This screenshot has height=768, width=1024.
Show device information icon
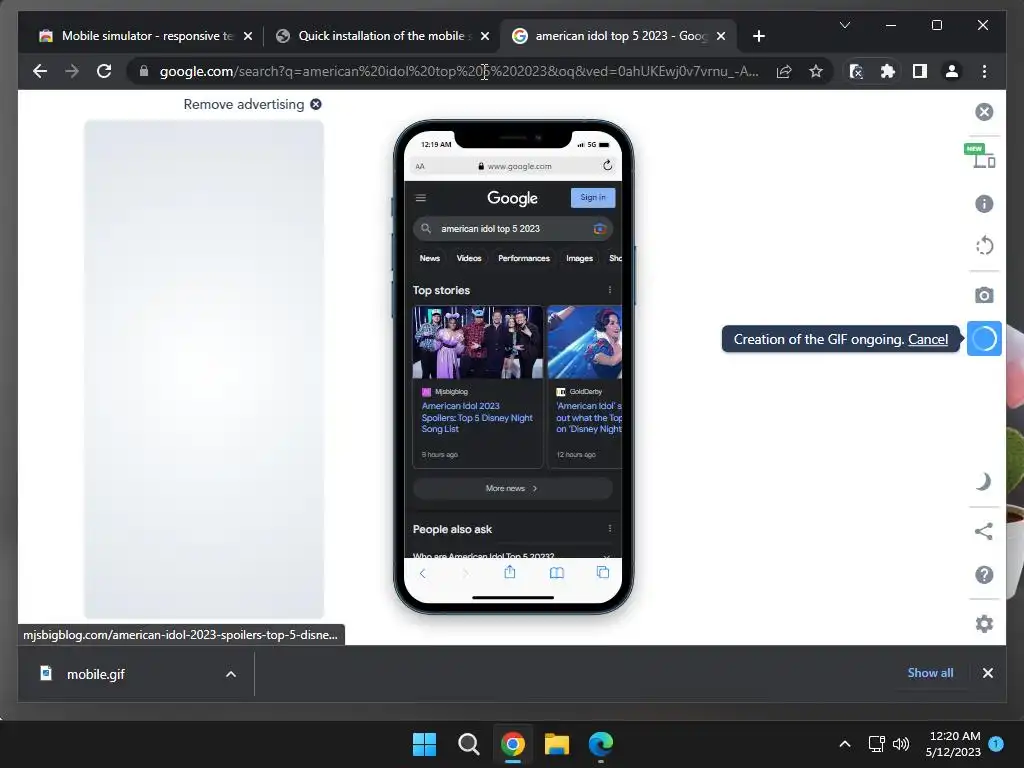[x=984, y=204]
